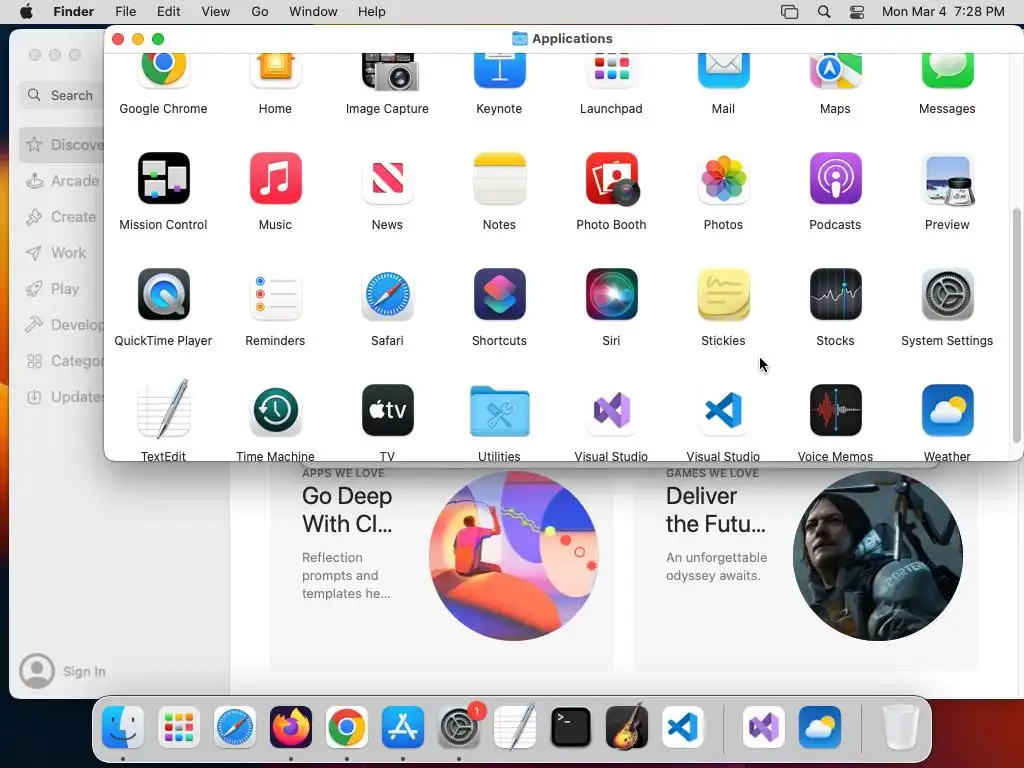Select the Siri app icon
Viewport: 1024px width, 768px height.
tap(611, 294)
